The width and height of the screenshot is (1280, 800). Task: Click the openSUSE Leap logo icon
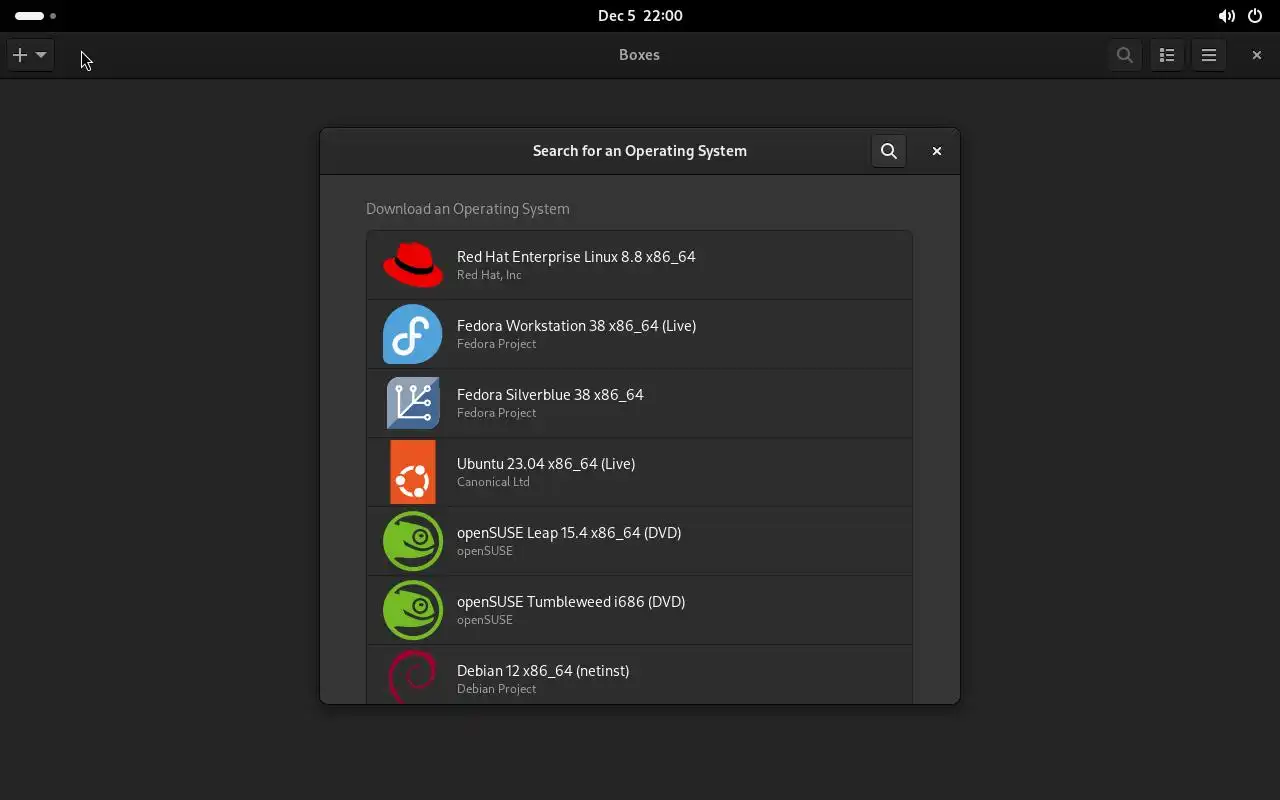coord(413,541)
